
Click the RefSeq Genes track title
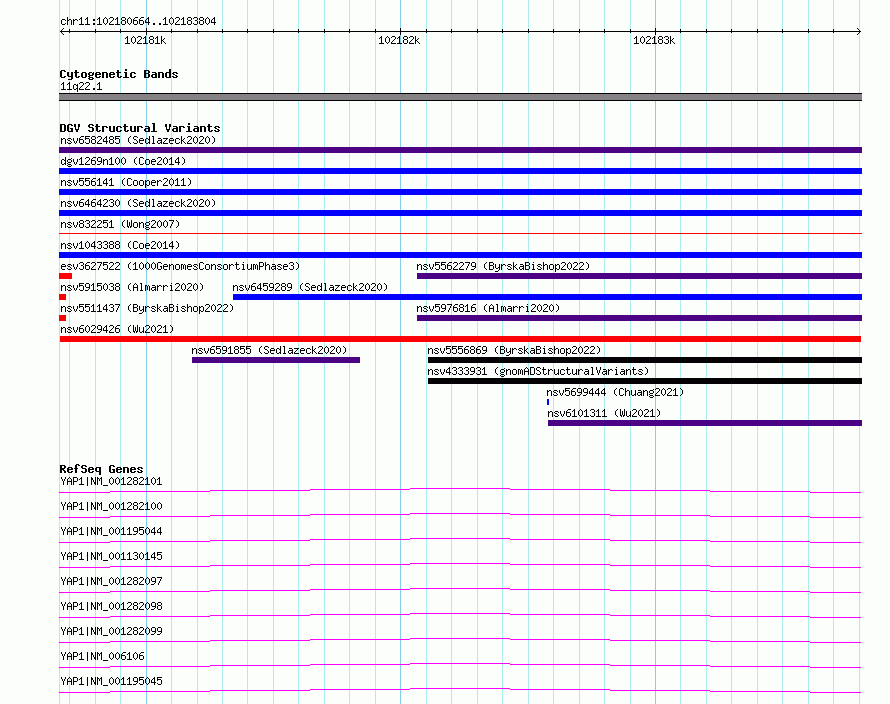(x=101, y=469)
